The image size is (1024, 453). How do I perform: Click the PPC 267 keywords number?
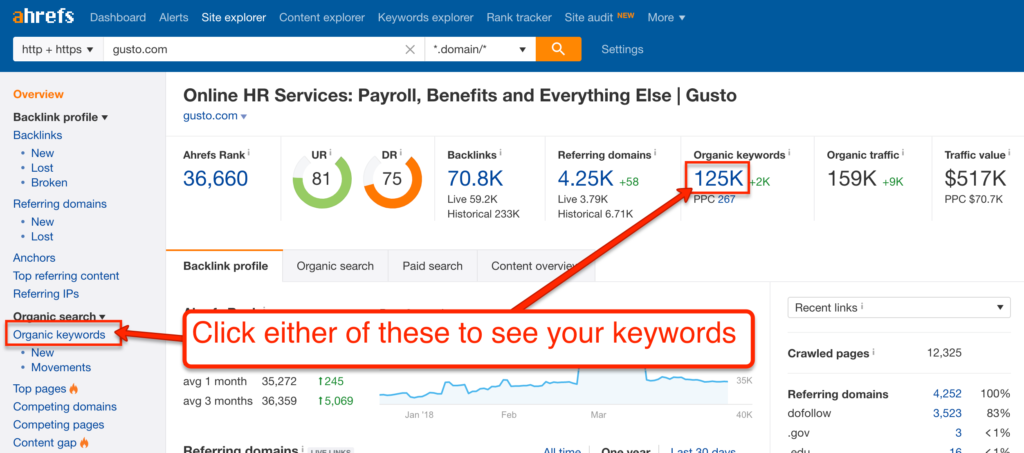click(726, 199)
